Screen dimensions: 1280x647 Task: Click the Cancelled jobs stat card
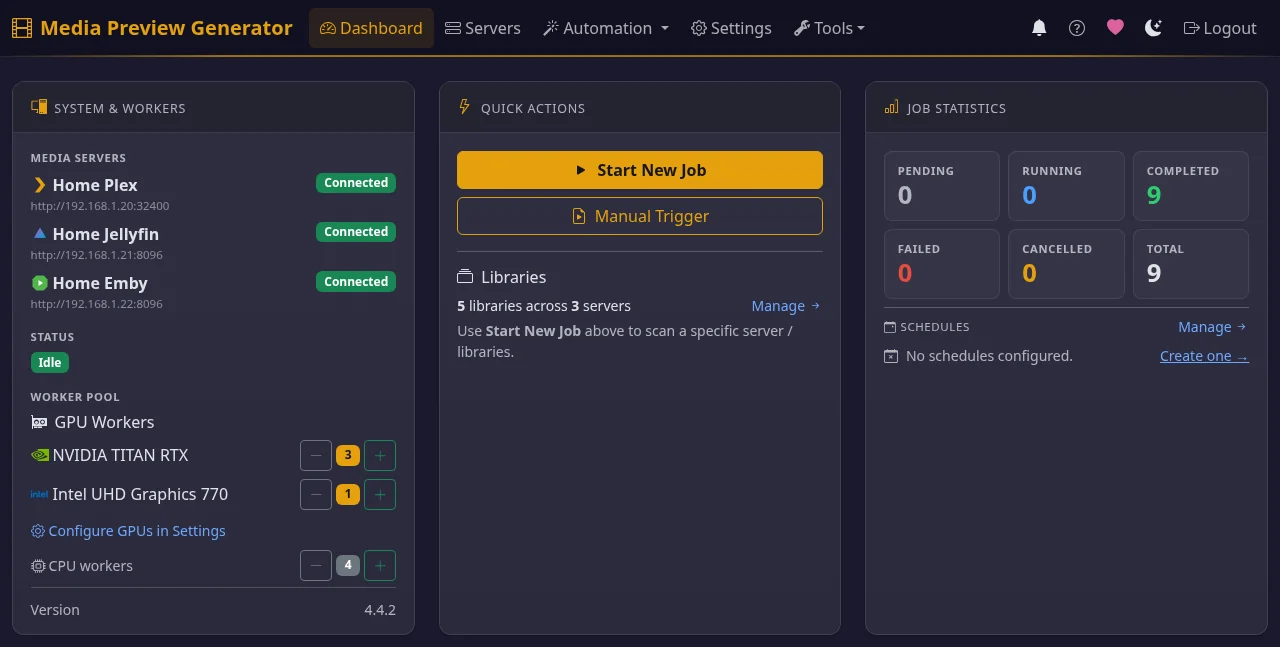[1066, 264]
